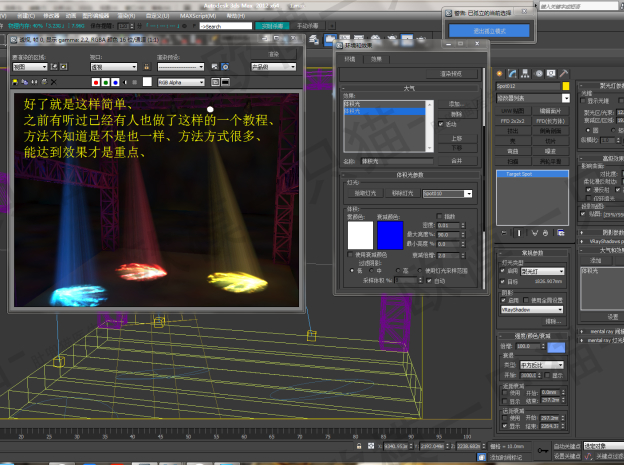Open the Hierarchy panel tab icon
The width and height of the screenshot is (624, 465).
pyautogui.click(x=525, y=74)
